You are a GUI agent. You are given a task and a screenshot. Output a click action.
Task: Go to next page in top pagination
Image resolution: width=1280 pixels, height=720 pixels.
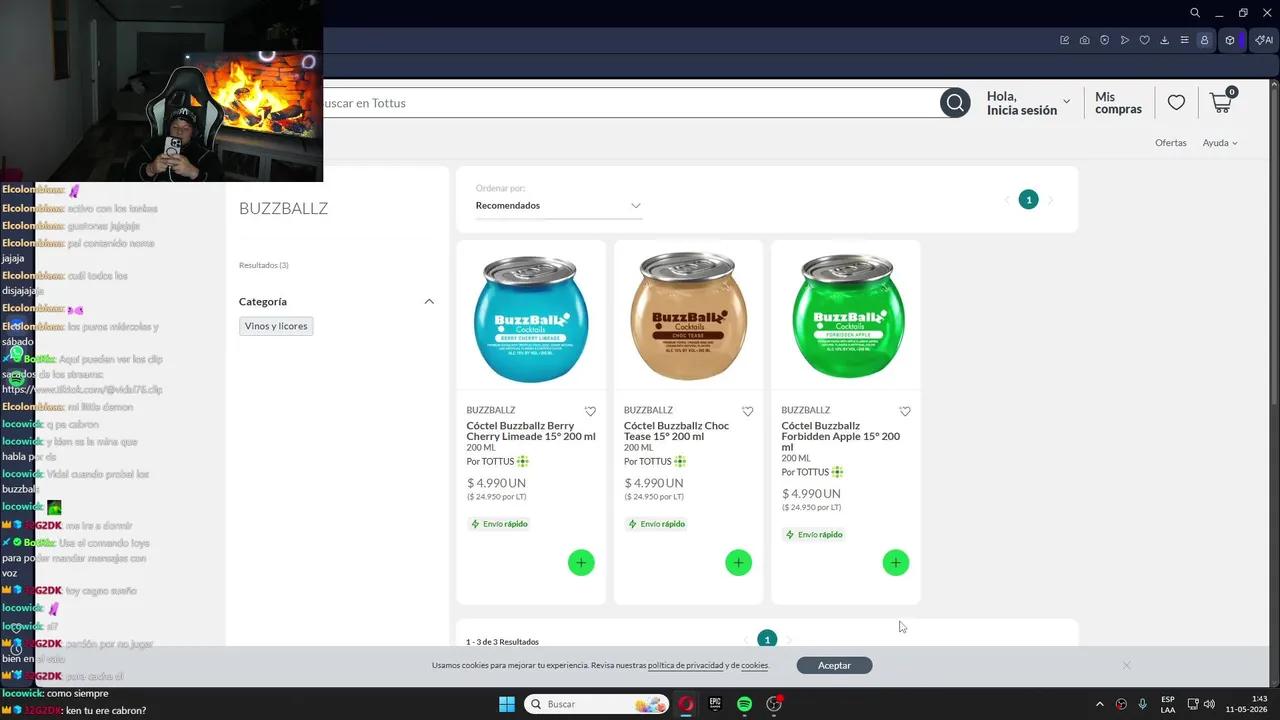pos(1050,200)
